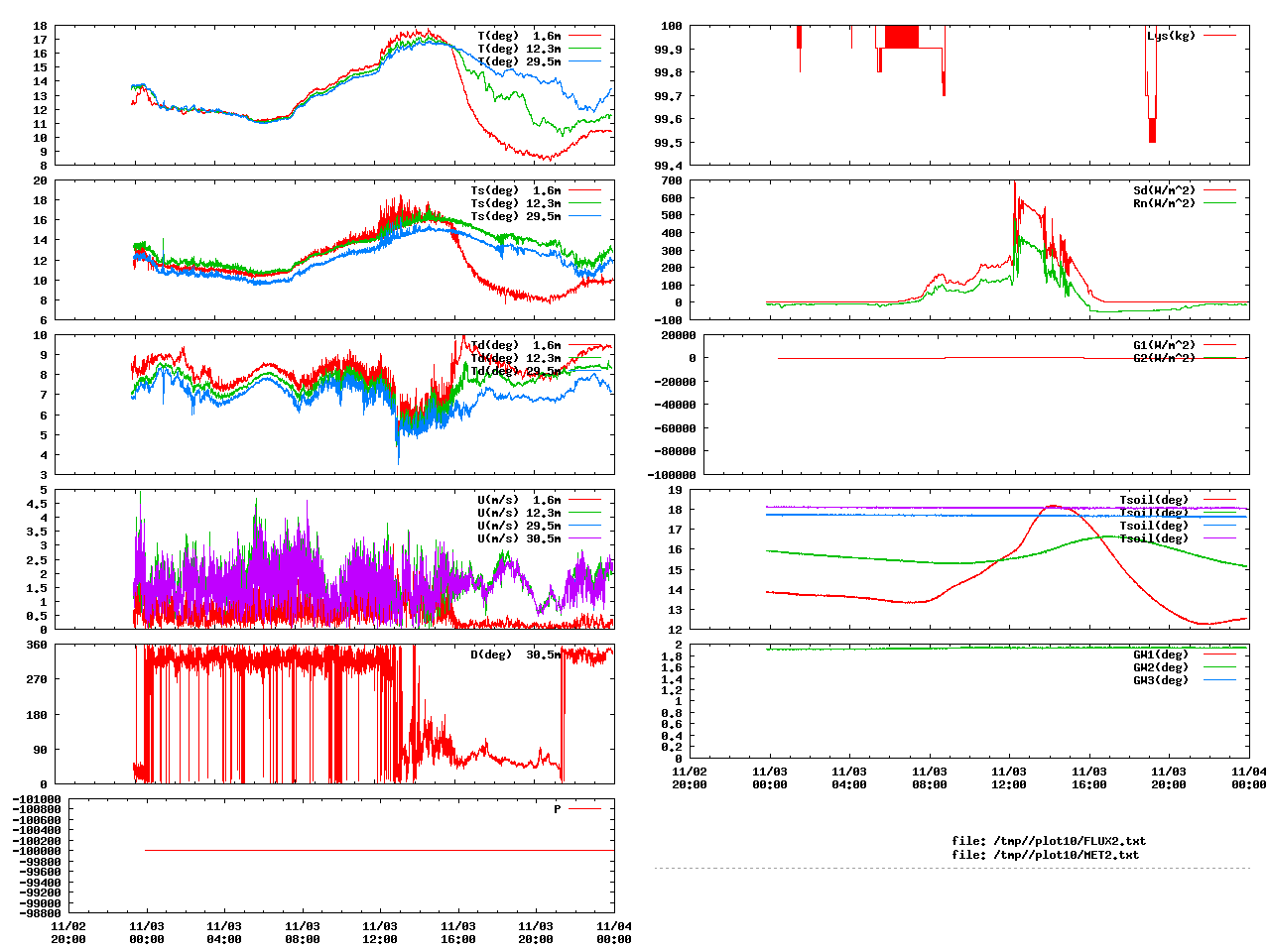Select the '360' wind direction axis label
Viewport: 1270px width, 952px height.
37,645
